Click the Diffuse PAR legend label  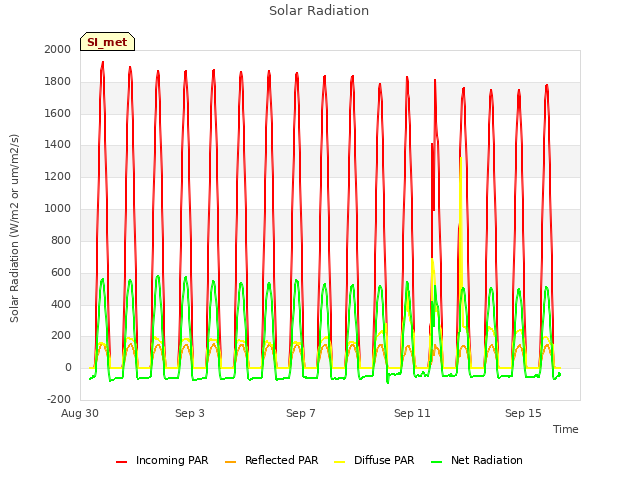tap(384, 460)
